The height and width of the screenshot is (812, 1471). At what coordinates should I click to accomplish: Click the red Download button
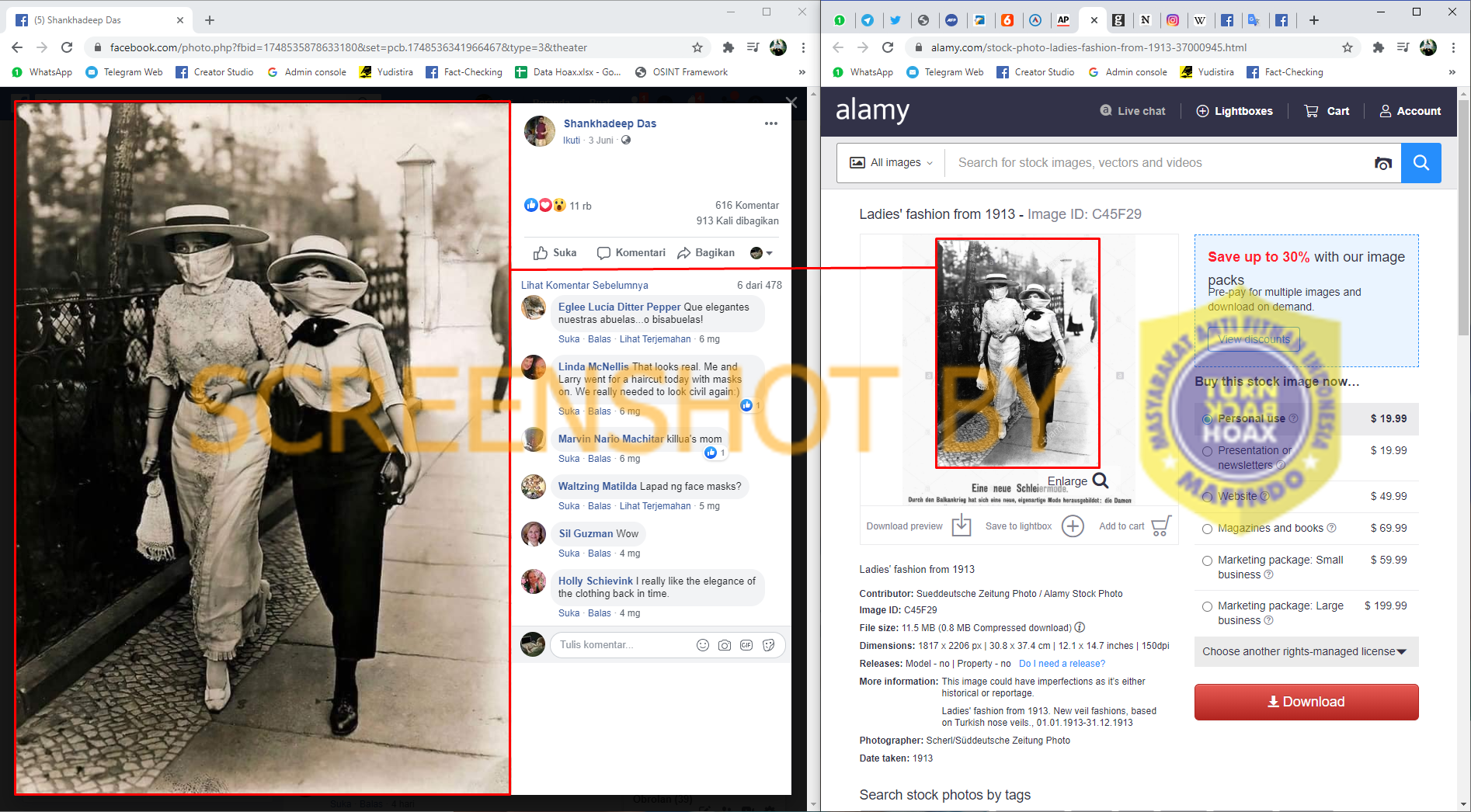pos(1306,702)
